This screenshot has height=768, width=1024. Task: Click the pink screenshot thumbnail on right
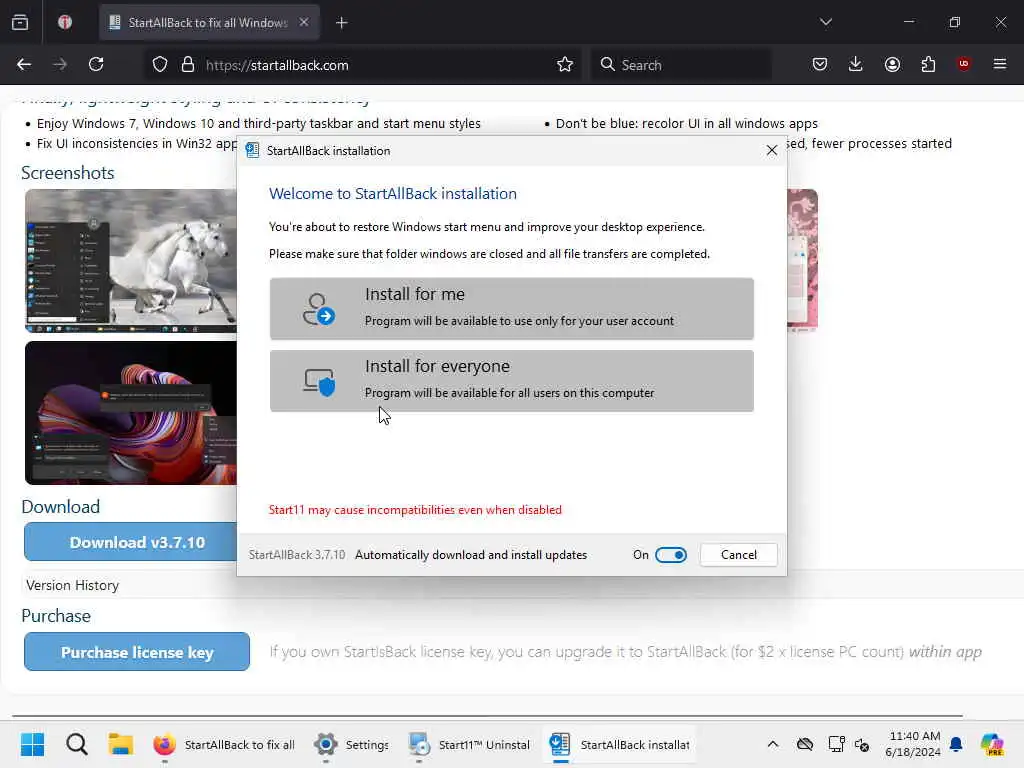(x=802, y=259)
